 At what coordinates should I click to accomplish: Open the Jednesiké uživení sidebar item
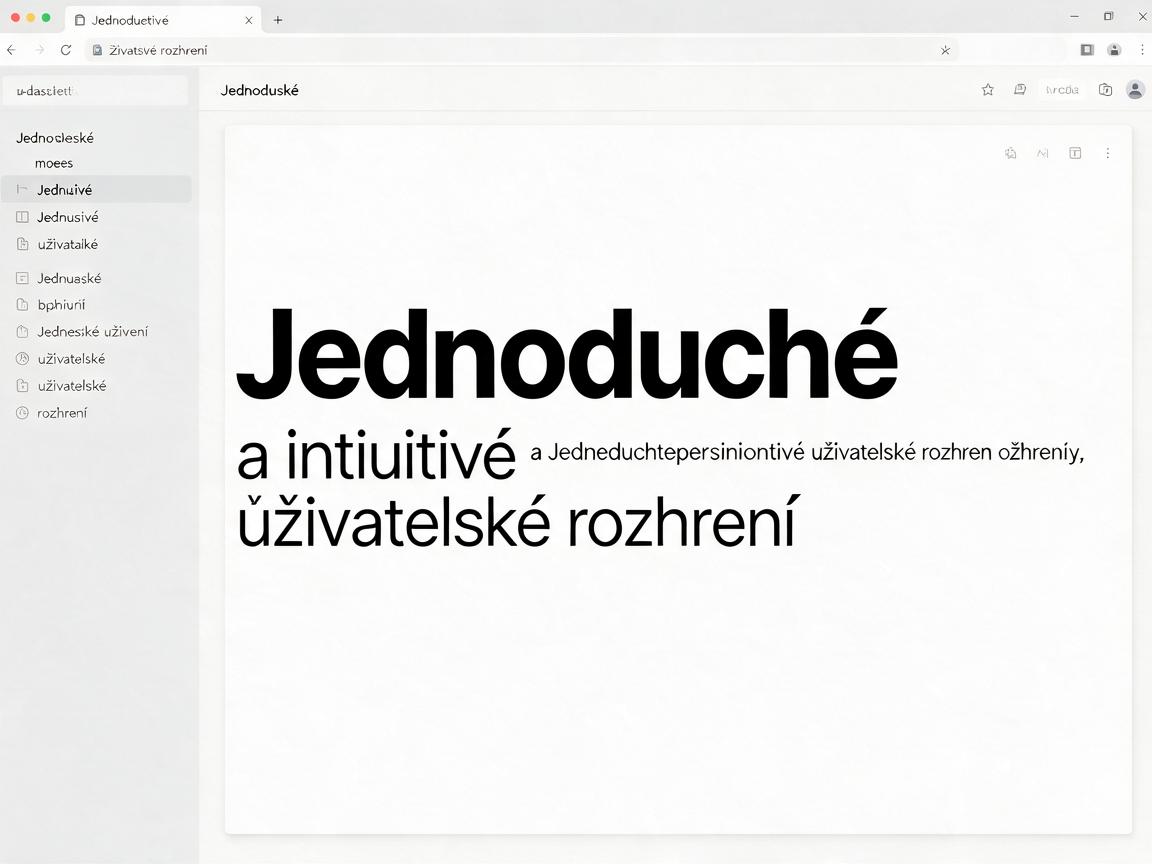click(x=96, y=331)
